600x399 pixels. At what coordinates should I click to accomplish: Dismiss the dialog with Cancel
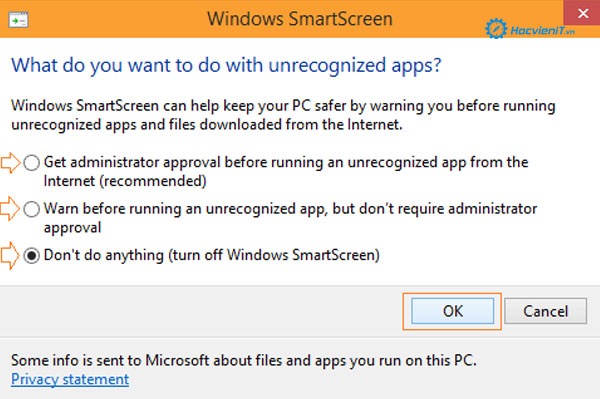[545, 311]
